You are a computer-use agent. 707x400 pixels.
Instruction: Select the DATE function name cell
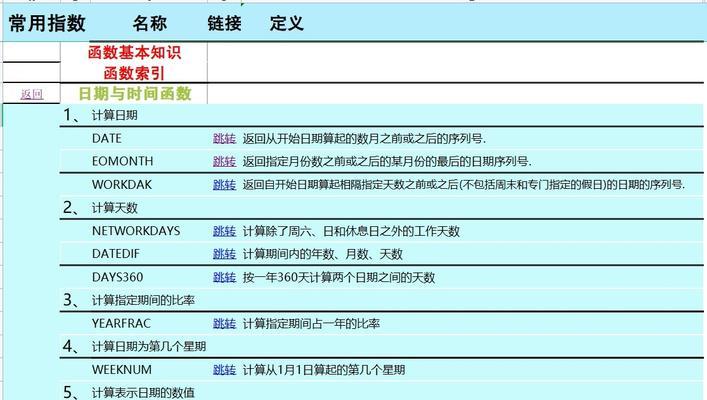click(107, 138)
